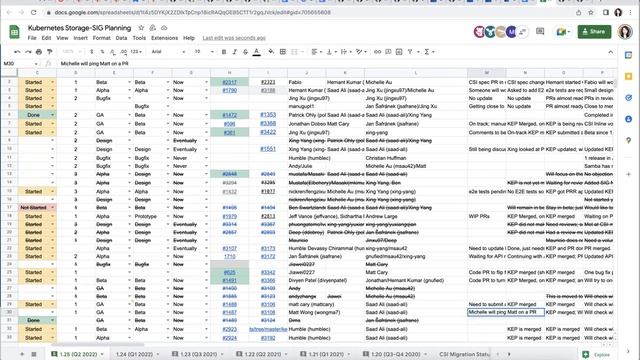This screenshot has height=360, width=640.
Task: Star the Kubernetes Storage-SIG Planning document
Action: [x=141, y=28]
